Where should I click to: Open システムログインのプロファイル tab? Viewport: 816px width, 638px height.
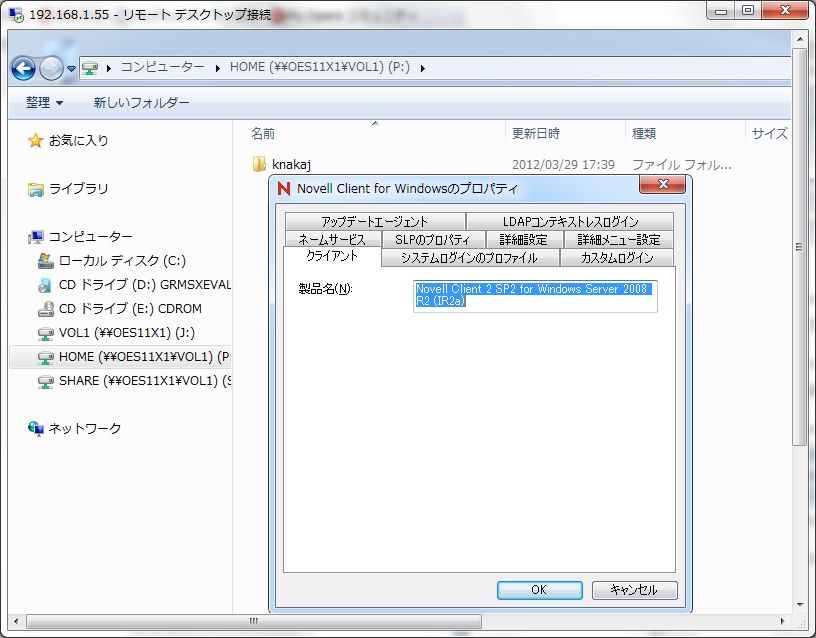pos(470,258)
